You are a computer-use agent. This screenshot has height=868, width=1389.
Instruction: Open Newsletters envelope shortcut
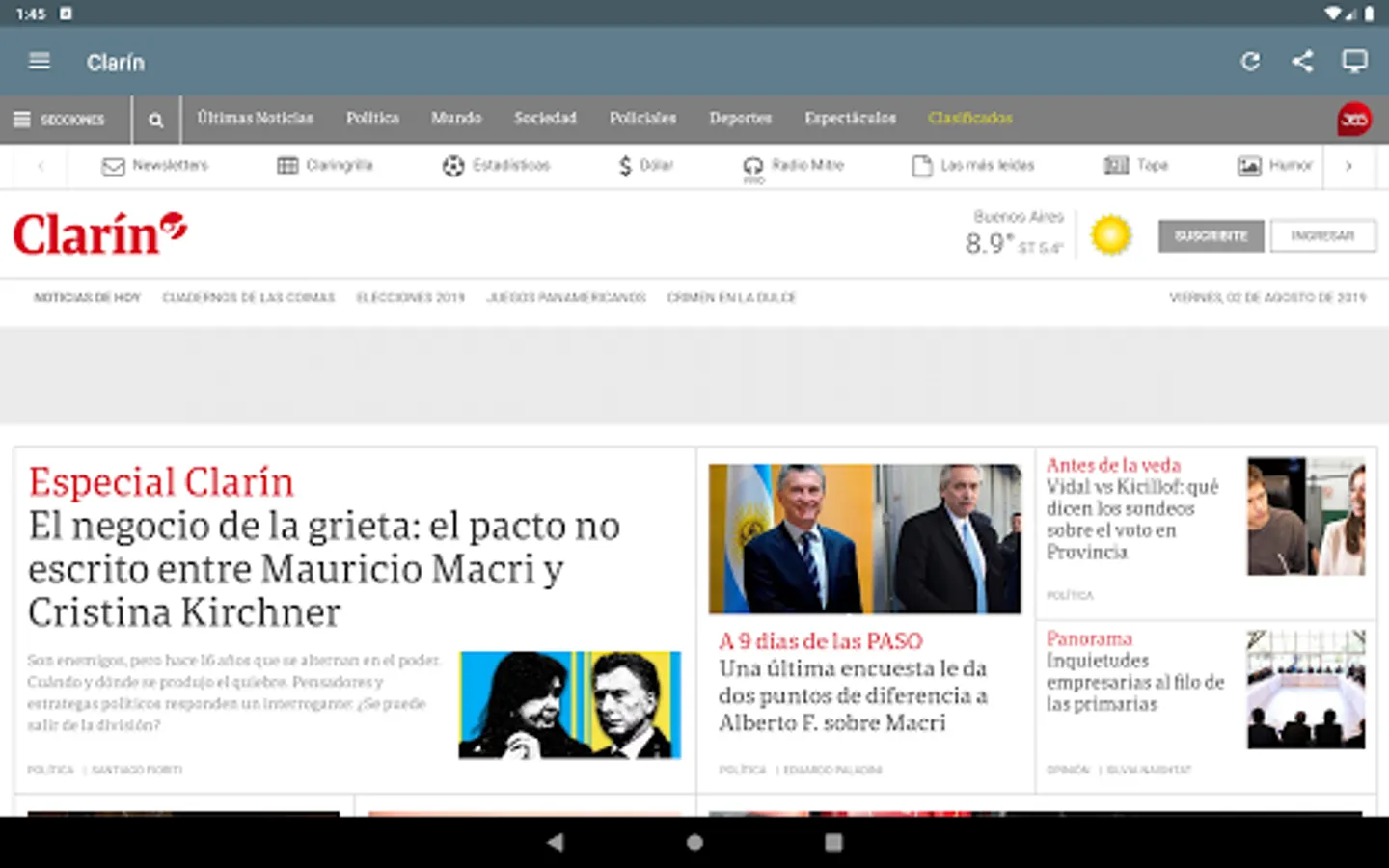coord(155,166)
